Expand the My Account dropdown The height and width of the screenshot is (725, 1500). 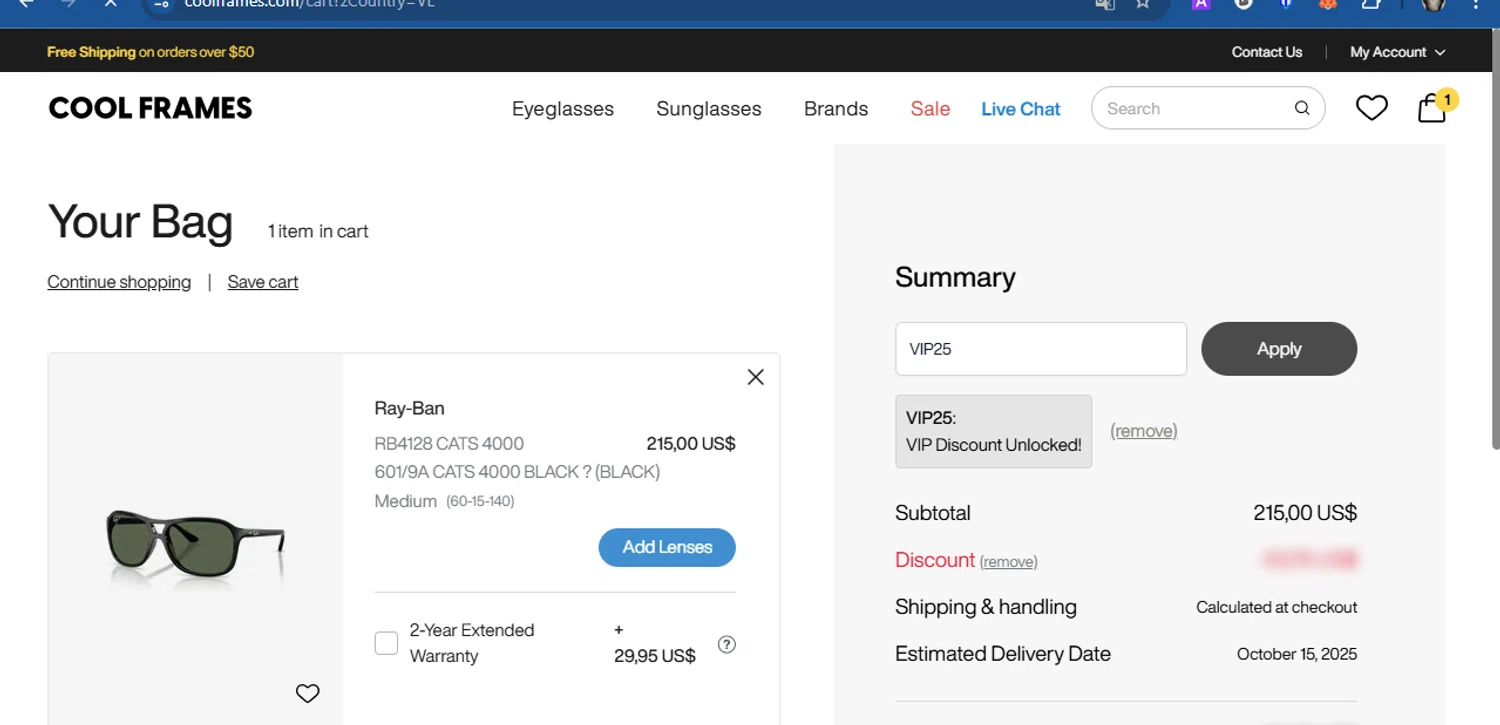point(1397,52)
